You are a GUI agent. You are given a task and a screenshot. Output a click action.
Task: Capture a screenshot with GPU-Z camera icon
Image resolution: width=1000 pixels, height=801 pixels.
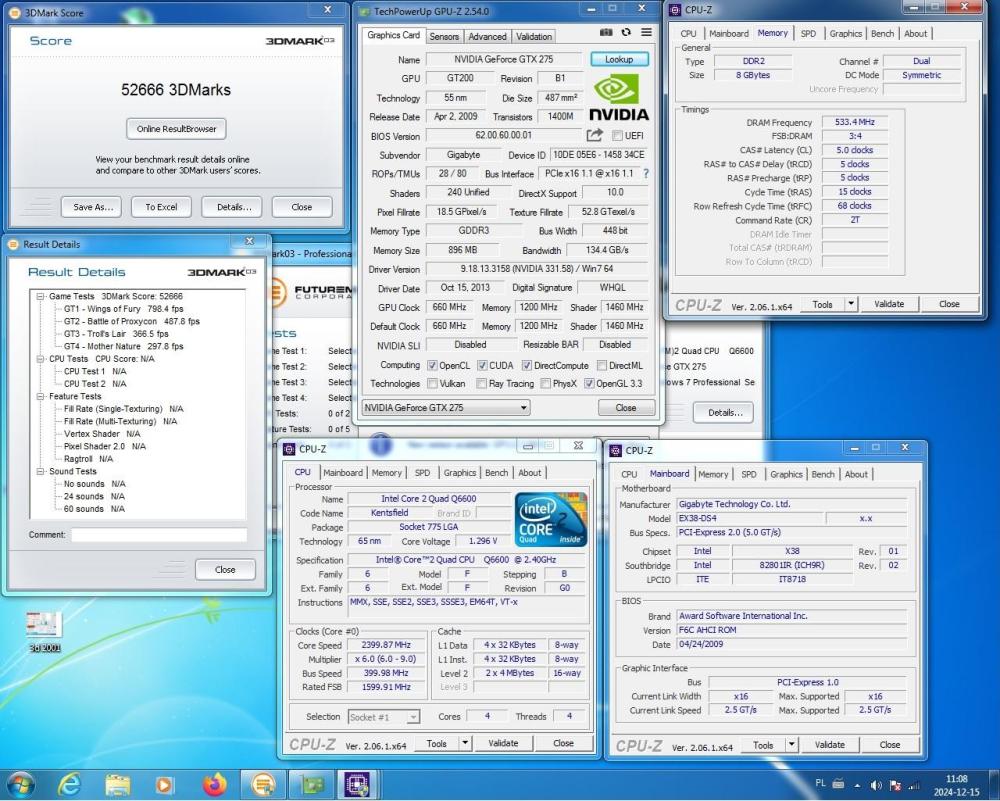point(605,33)
